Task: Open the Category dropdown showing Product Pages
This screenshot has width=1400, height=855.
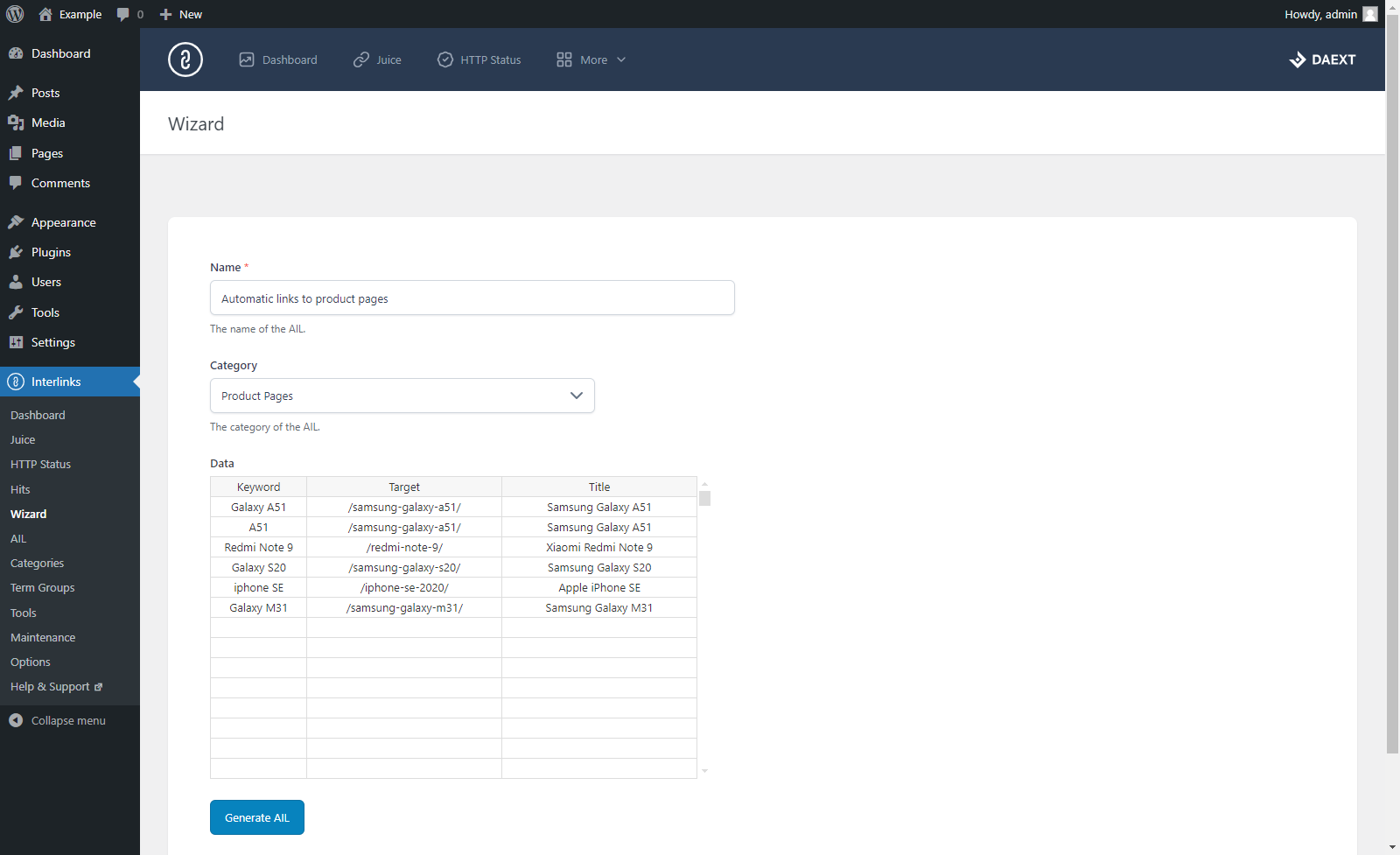Action: coord(402,396)
